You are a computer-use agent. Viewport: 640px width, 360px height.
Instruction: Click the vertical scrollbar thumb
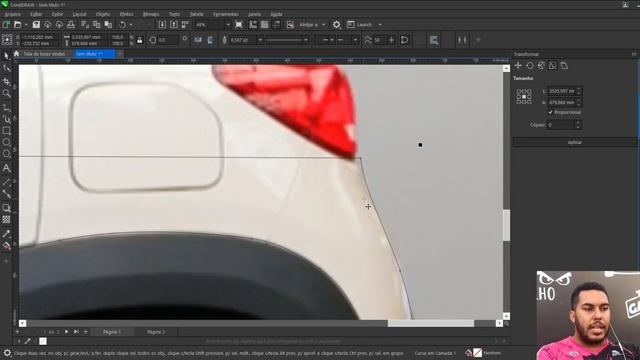pyautogui.click(x=506, y=225)
